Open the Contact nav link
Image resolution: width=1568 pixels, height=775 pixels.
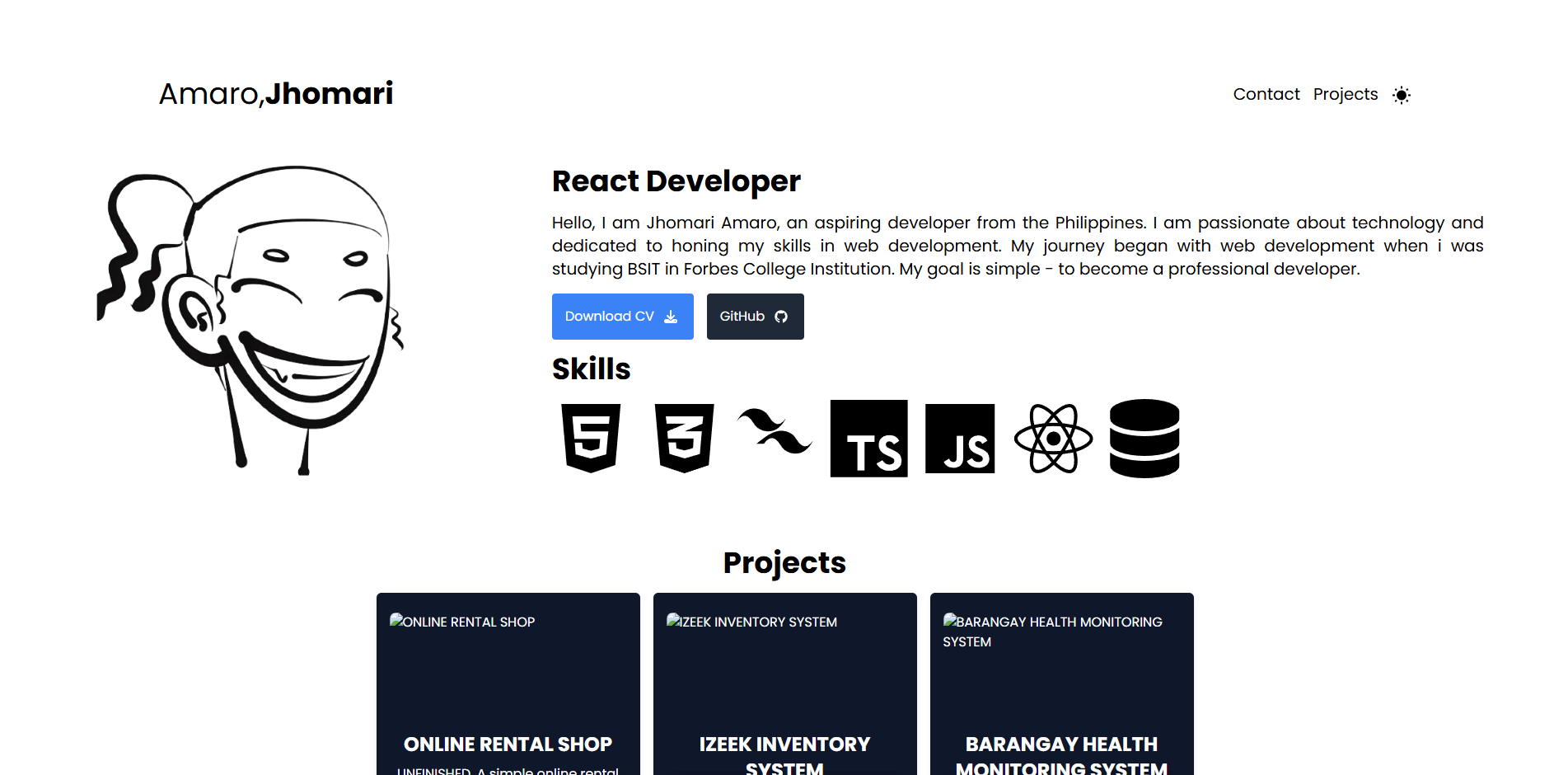coord(1266,94)
